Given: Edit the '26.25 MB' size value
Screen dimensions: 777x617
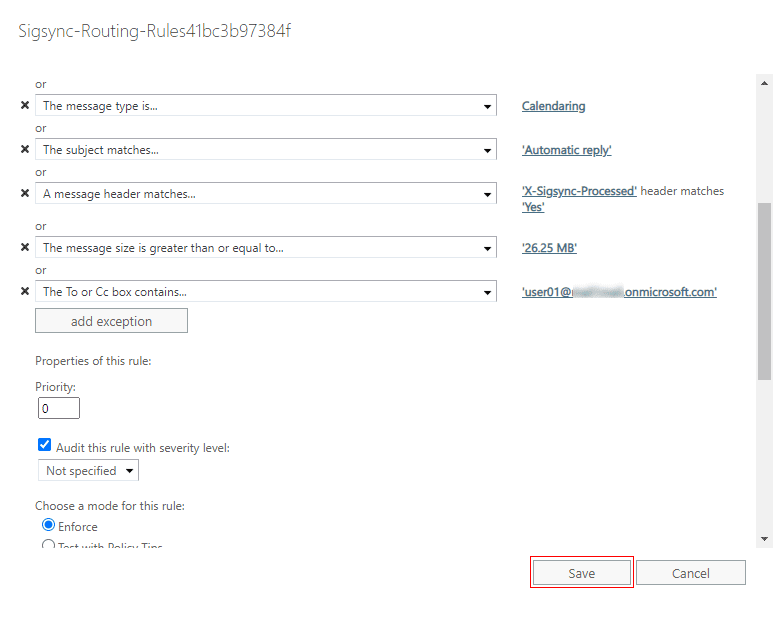Looking at the screenshot, I should click(x=549, y=248).
